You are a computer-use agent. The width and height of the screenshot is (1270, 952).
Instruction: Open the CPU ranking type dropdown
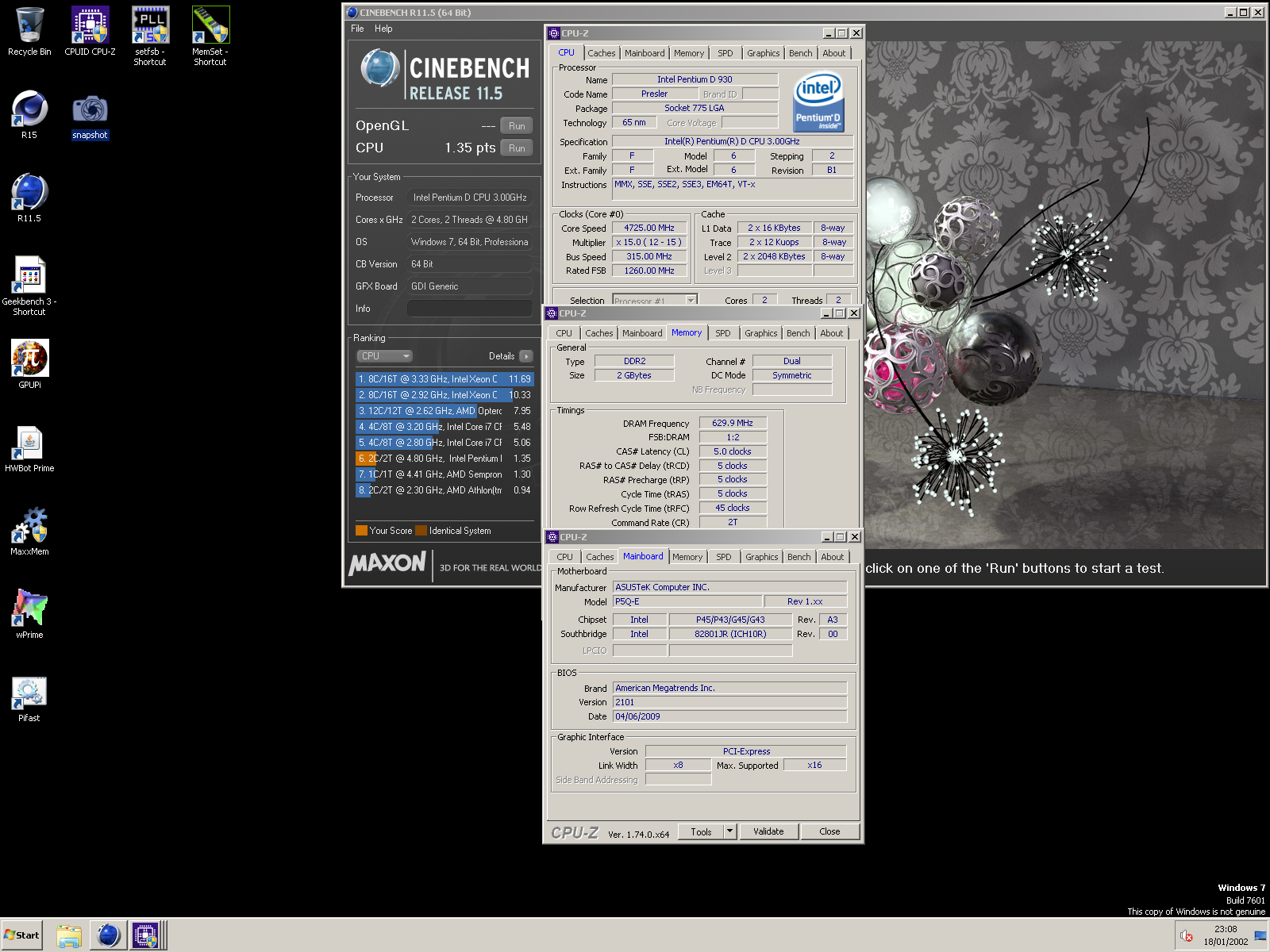point(385,356)
